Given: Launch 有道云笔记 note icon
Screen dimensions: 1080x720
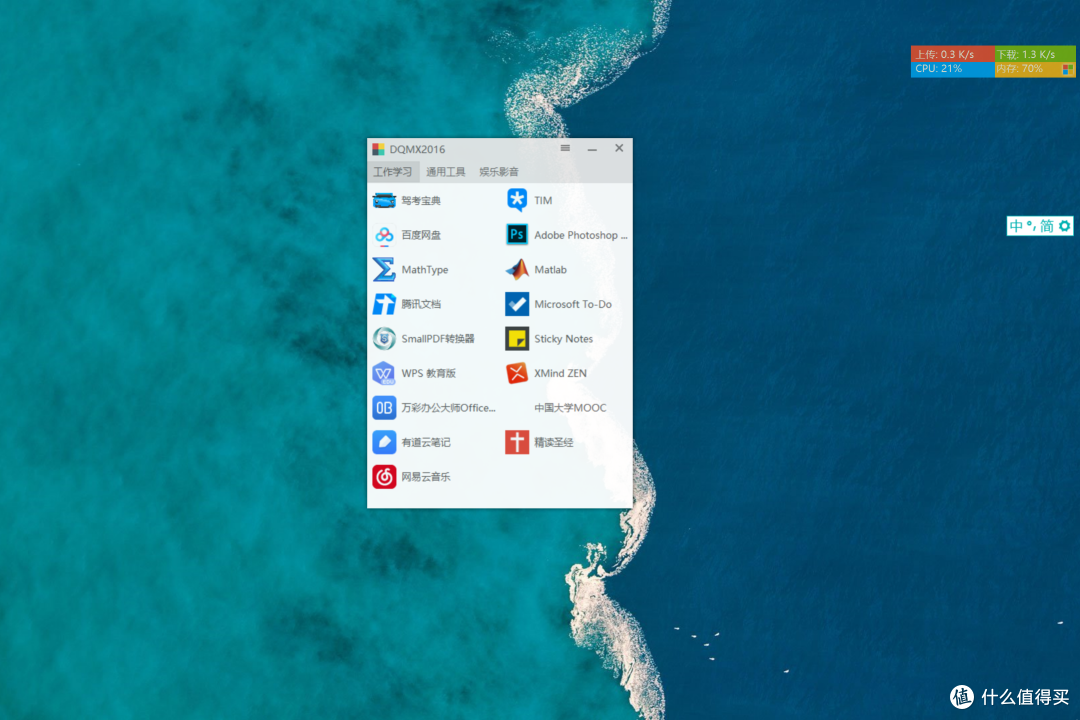Looking at the screenshot, I should pyautogui.click(x=384, y=442).
